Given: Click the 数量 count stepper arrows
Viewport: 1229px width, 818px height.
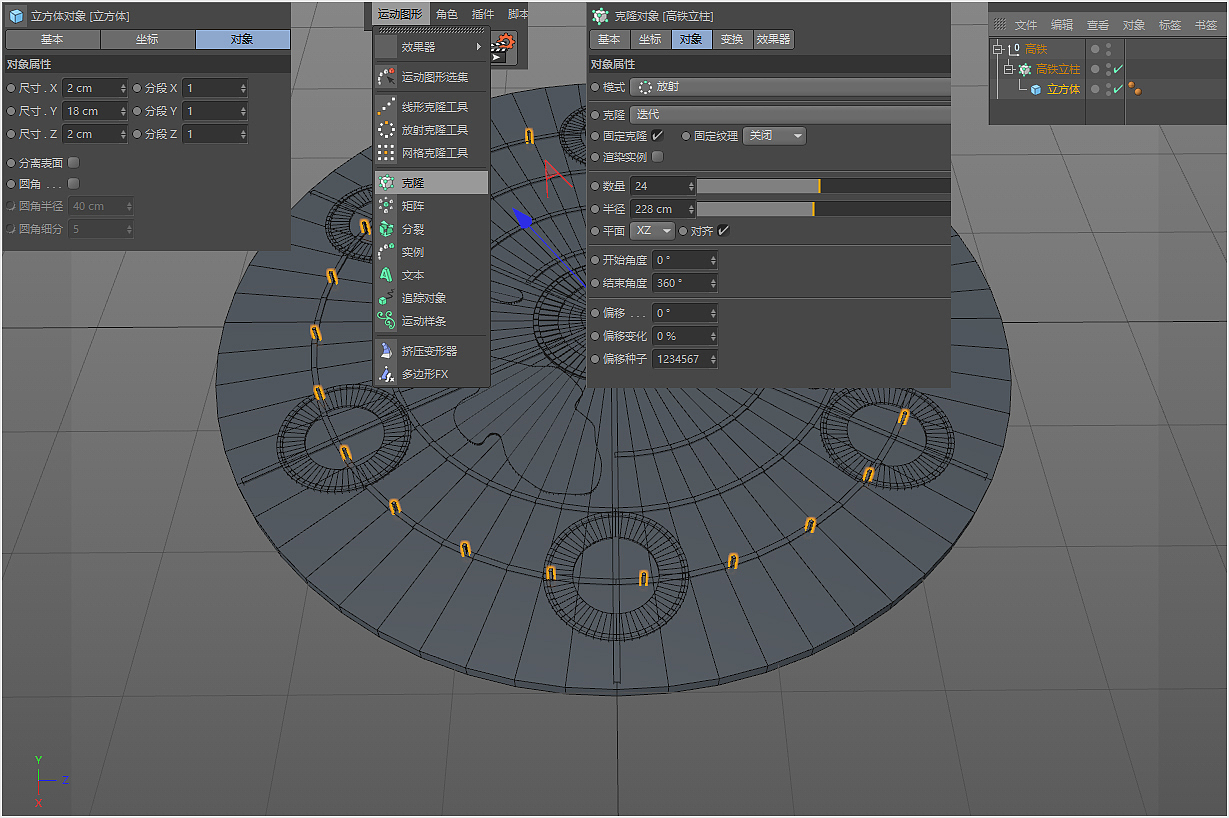Looking at the screenshot, I should pyautogui.click(x=690, y=186).
